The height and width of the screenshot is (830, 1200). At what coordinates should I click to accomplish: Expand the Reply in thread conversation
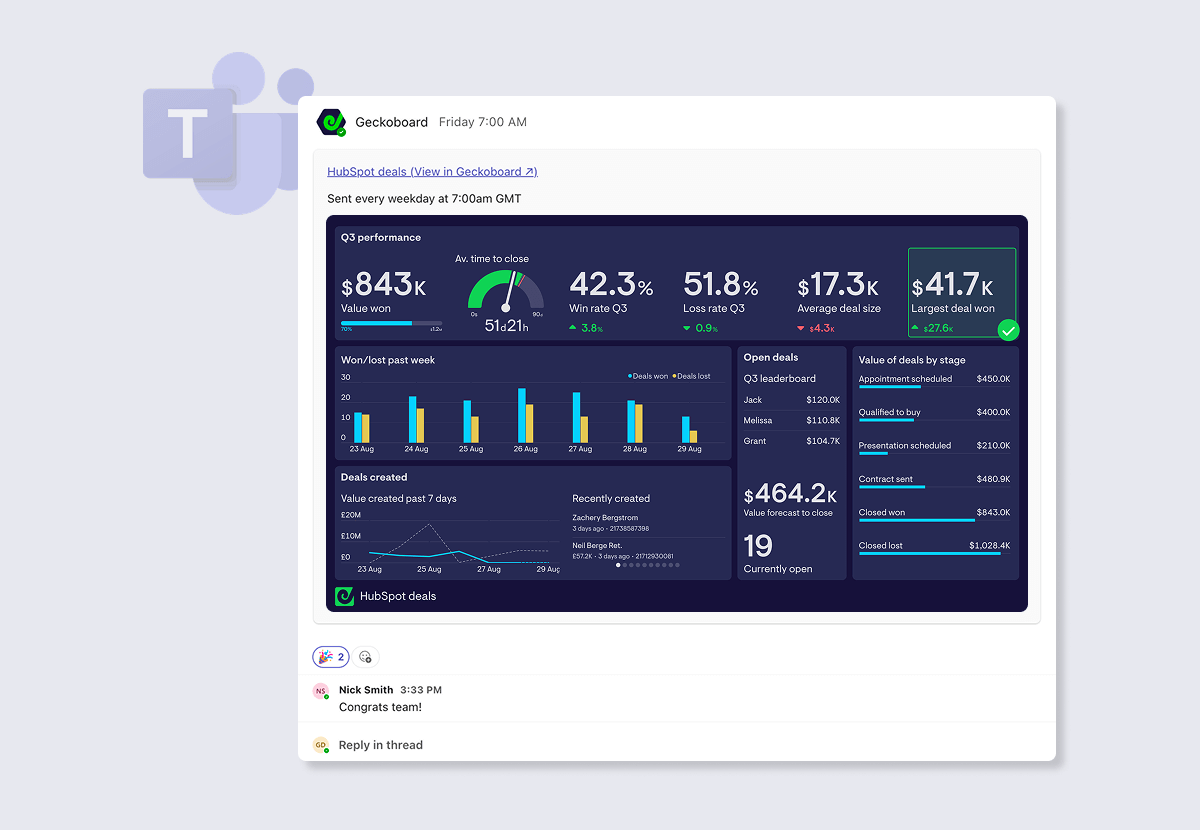[x=380, y=745]
